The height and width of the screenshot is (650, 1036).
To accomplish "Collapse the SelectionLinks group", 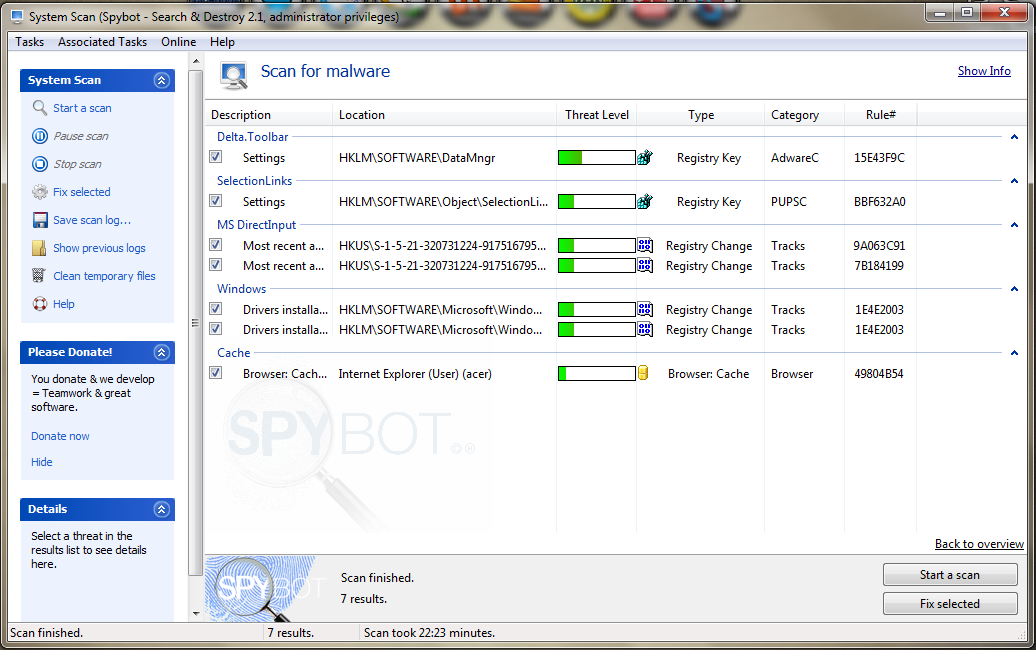I will 1014,181.
